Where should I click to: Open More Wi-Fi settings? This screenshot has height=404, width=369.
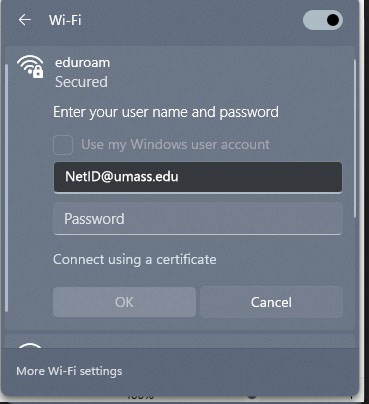pyautogui.click(x=69, y=371)
